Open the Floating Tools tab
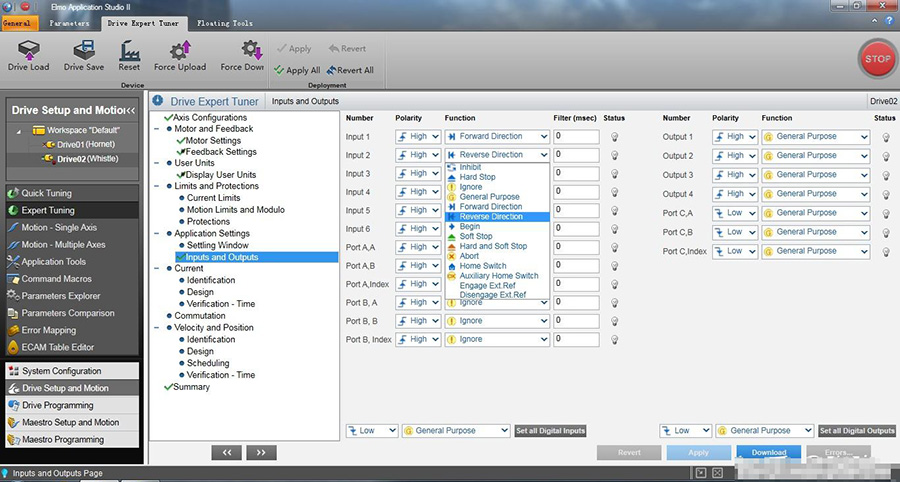900x482 pixels. (225, 23)
